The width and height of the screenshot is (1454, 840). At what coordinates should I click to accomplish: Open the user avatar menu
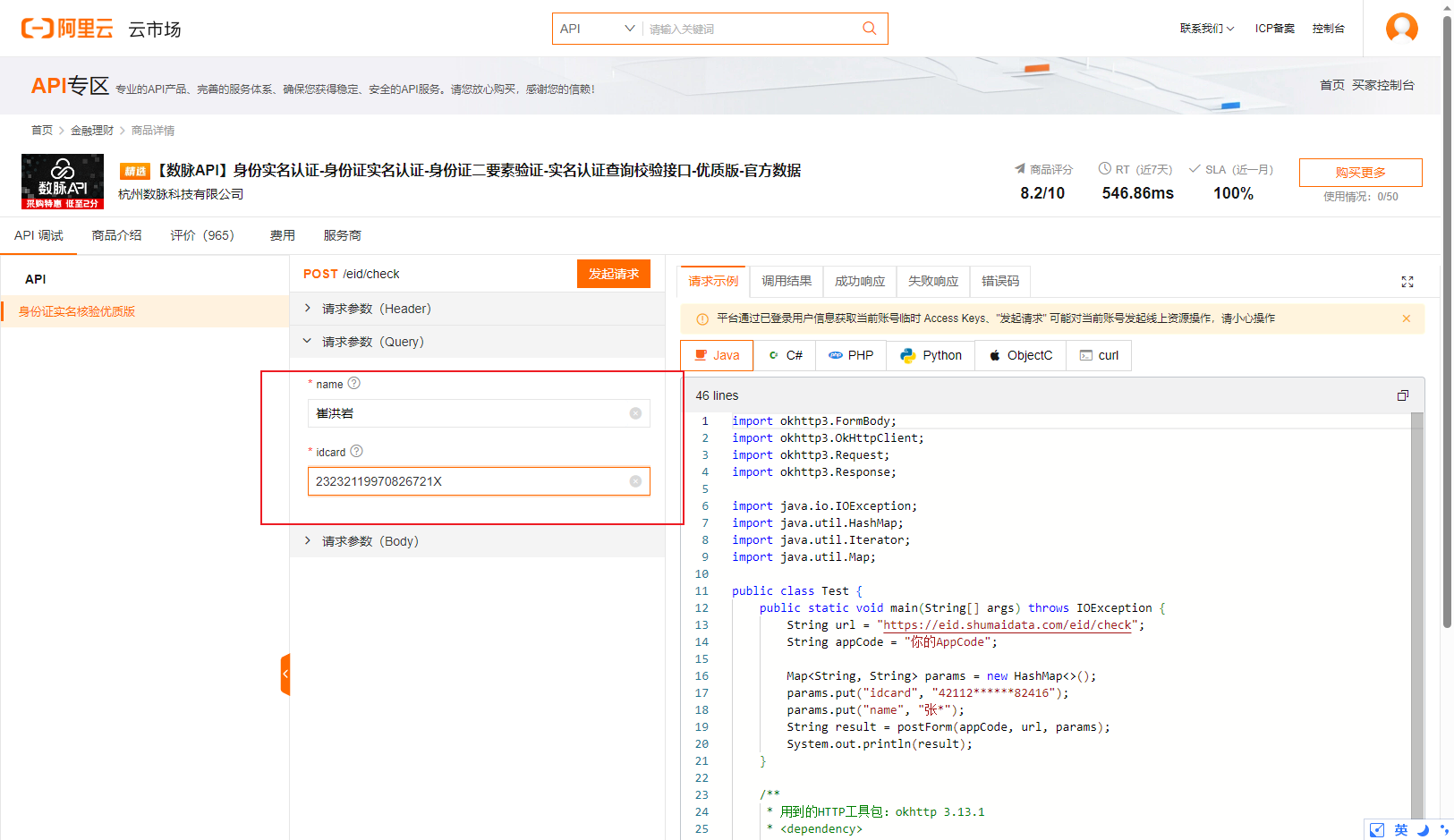(1401, 28)
